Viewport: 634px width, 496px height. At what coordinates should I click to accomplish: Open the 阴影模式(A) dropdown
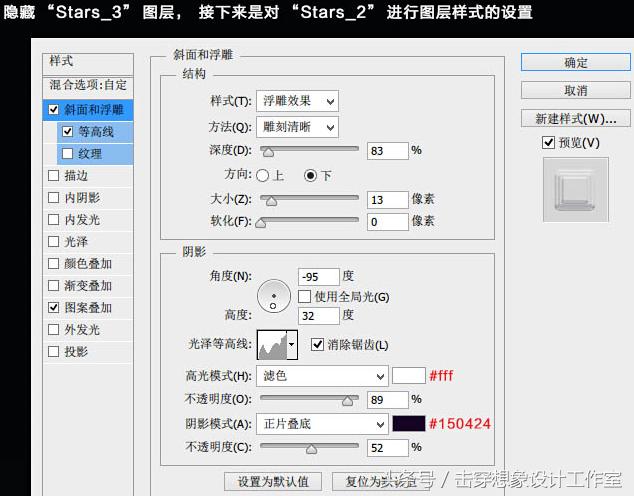click(x=322, y=424)
